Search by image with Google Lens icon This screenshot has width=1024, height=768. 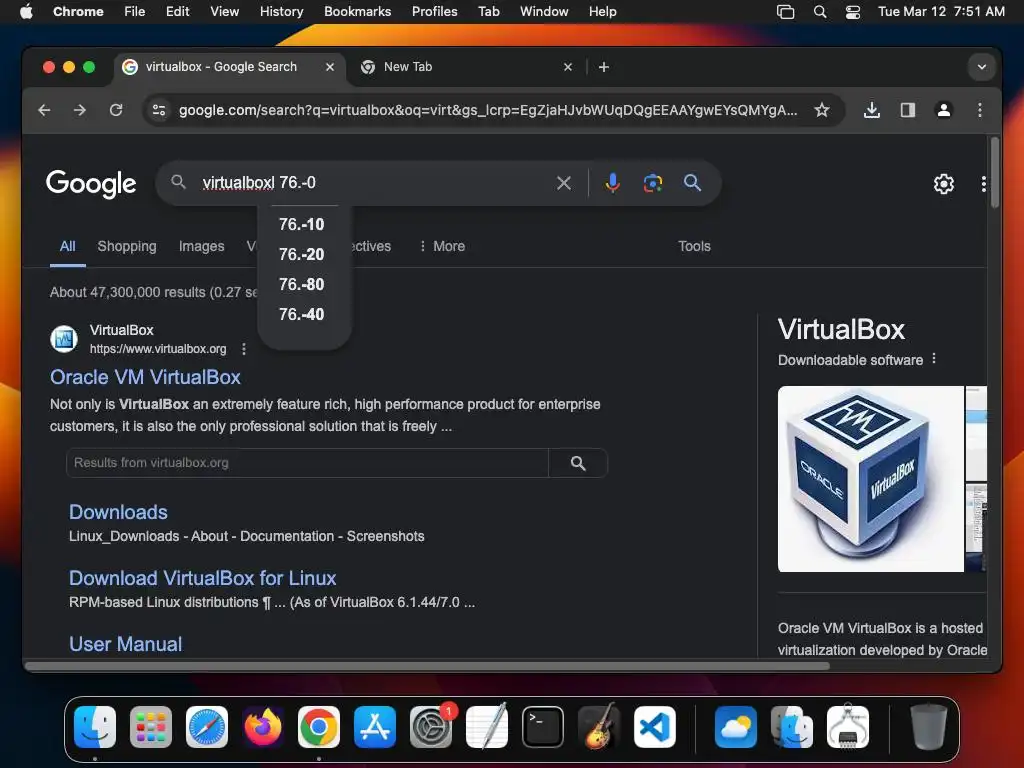click(x=652, y=183)
